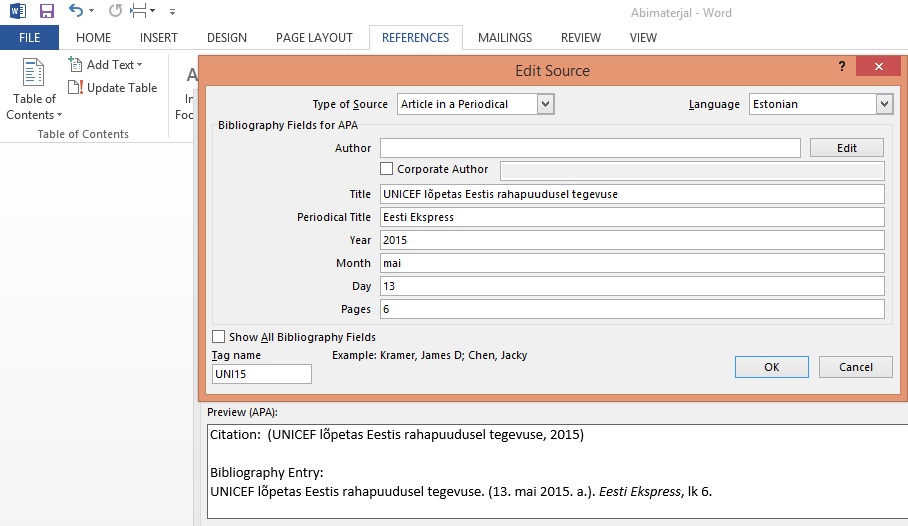The image size is (908, 526).
Task: Click into the Author field
Action: tap(590, 148)
